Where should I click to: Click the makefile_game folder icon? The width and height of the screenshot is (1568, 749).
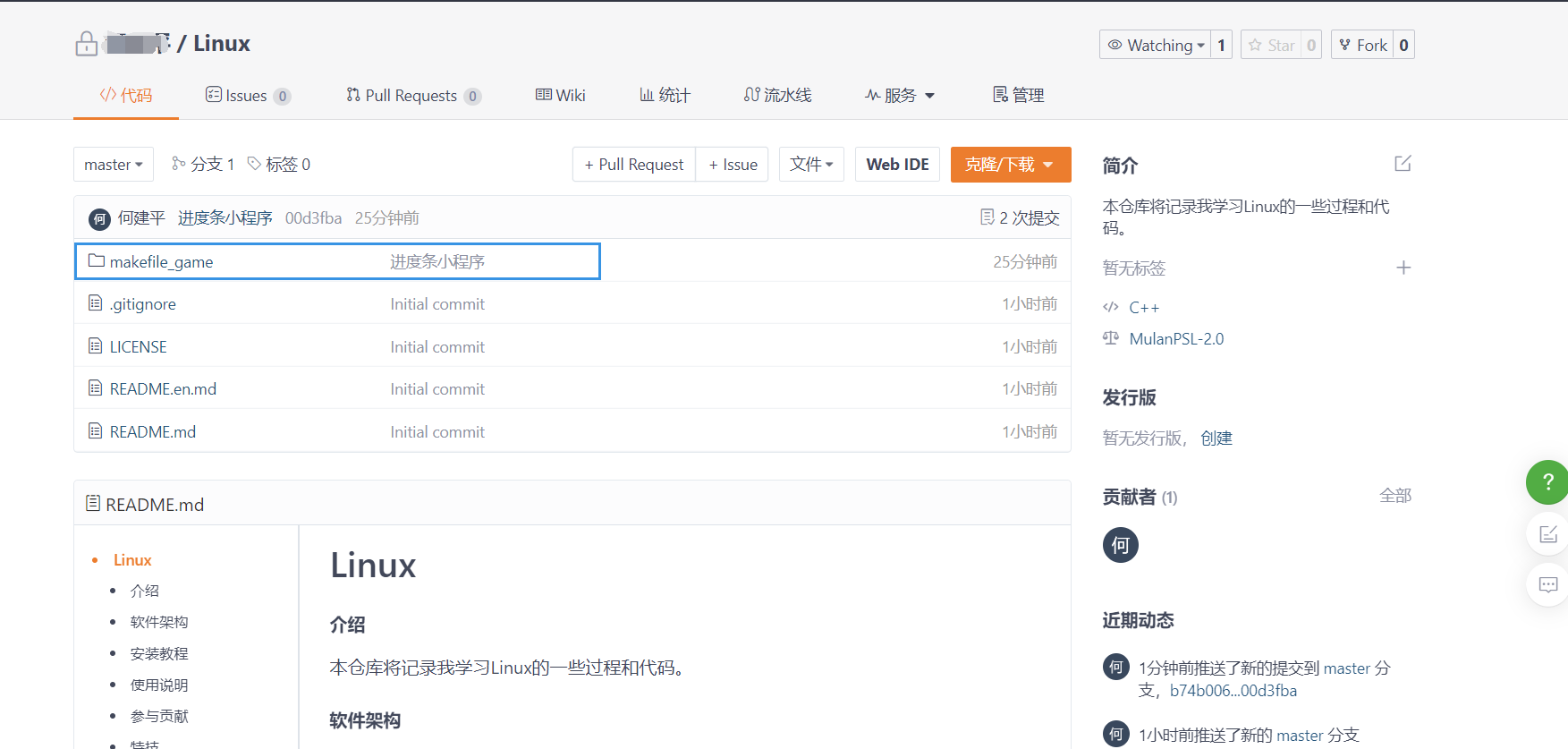[97, 261]
